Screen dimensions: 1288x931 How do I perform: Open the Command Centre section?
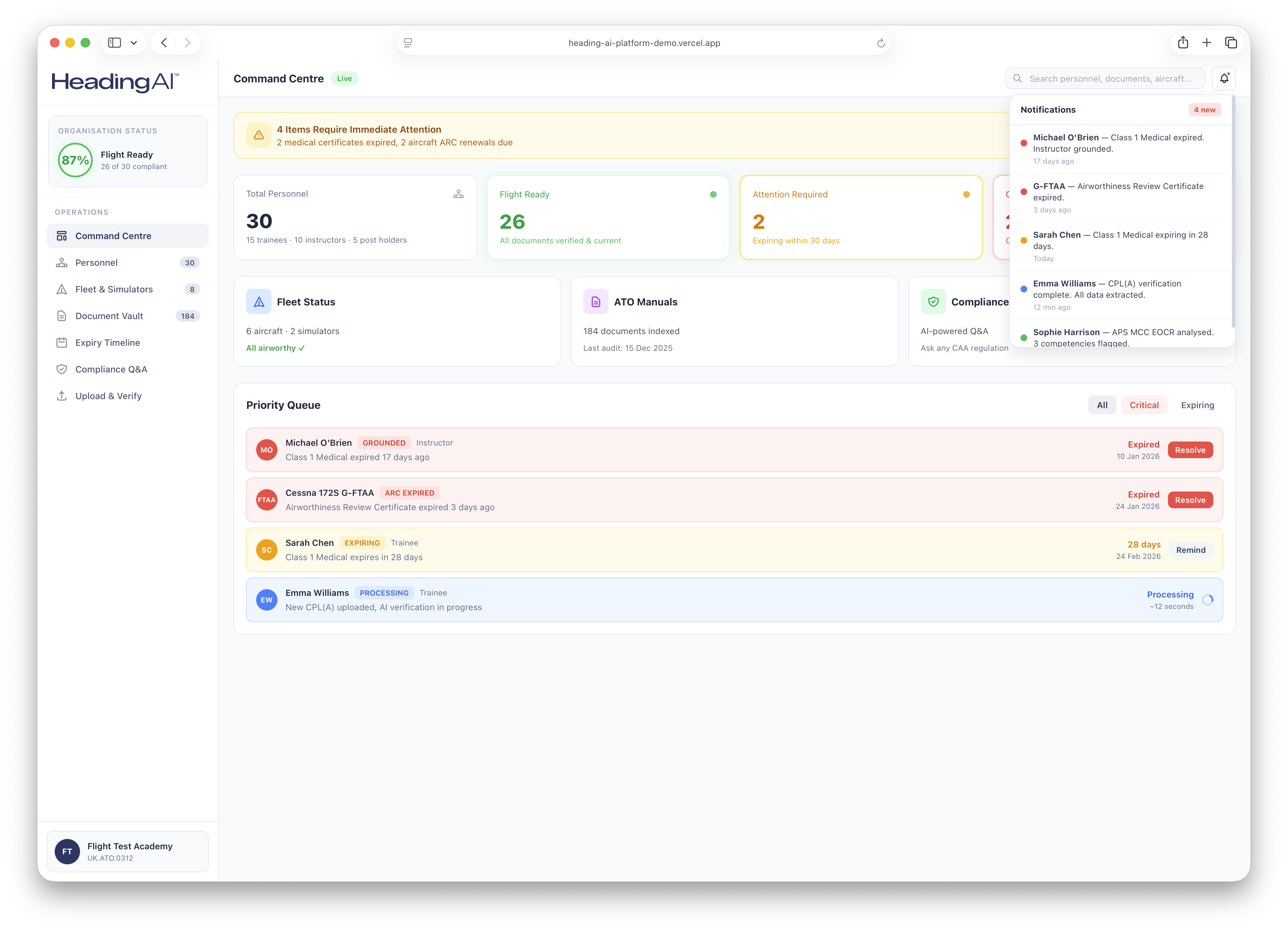pyautogui.click(x=113, y=236)
